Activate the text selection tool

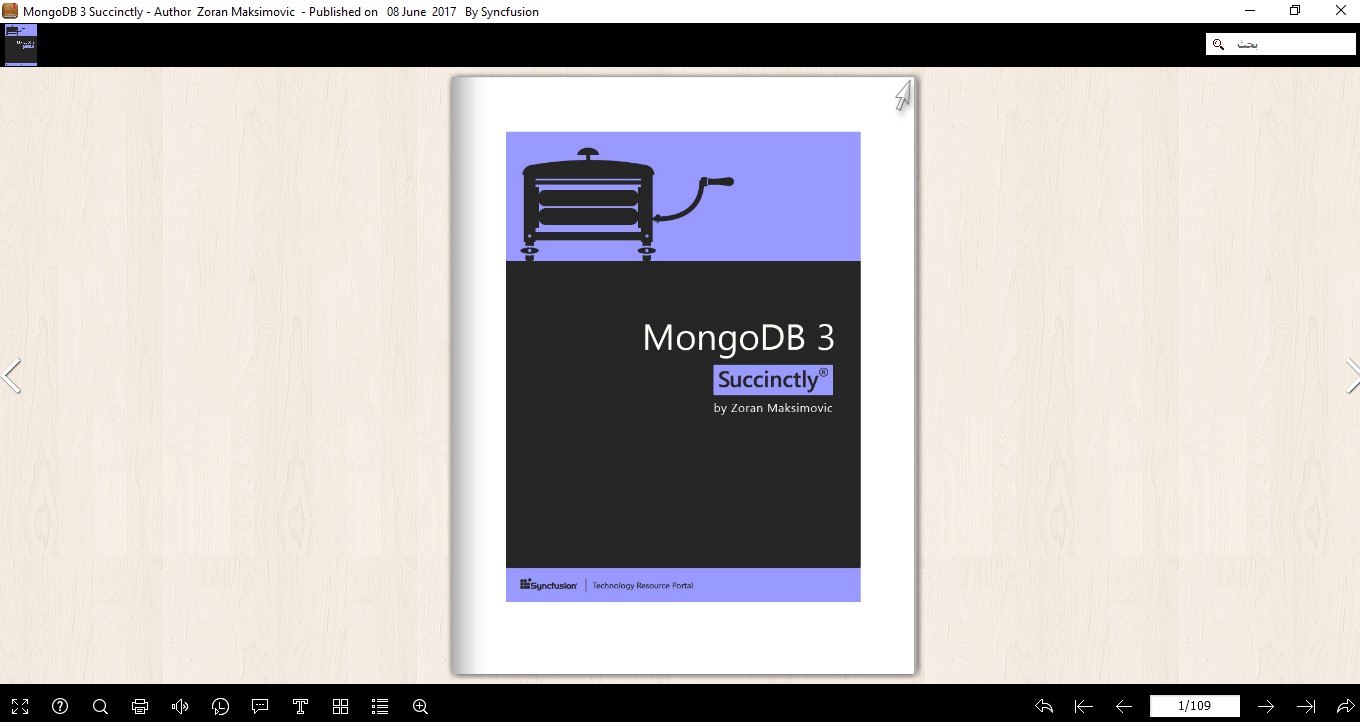click(300, 707)
